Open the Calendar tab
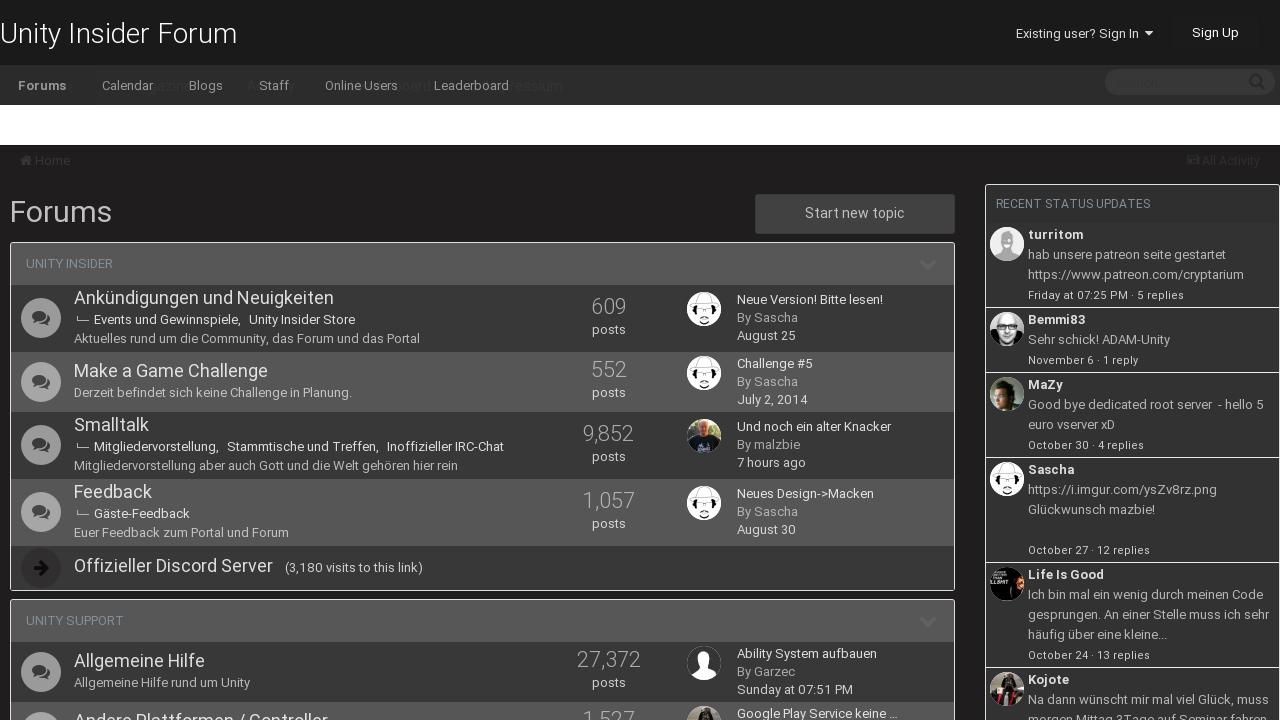This screenshot has height=720, width=1280. coord(127,85)
